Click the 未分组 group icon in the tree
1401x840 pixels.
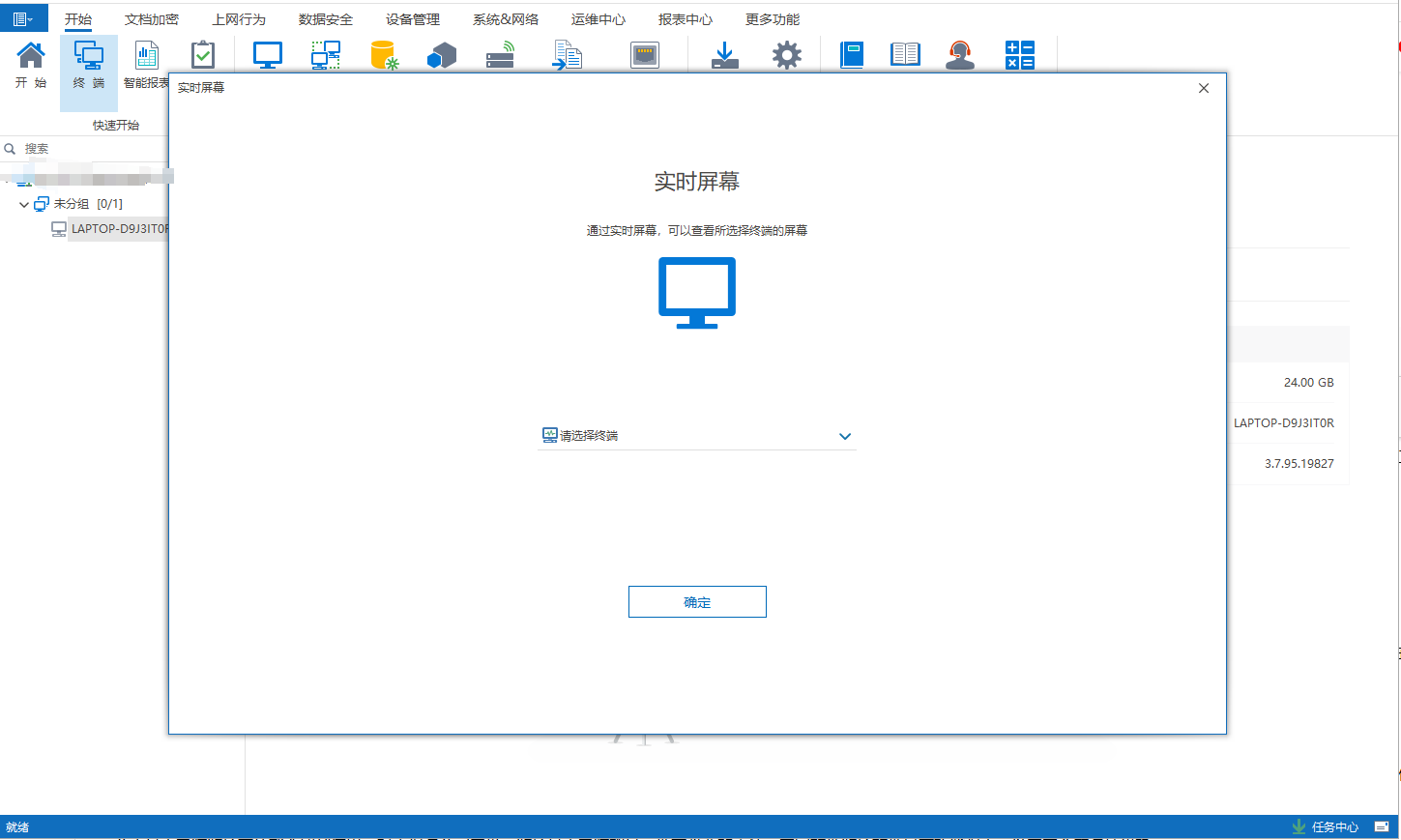tap(42, 204)
